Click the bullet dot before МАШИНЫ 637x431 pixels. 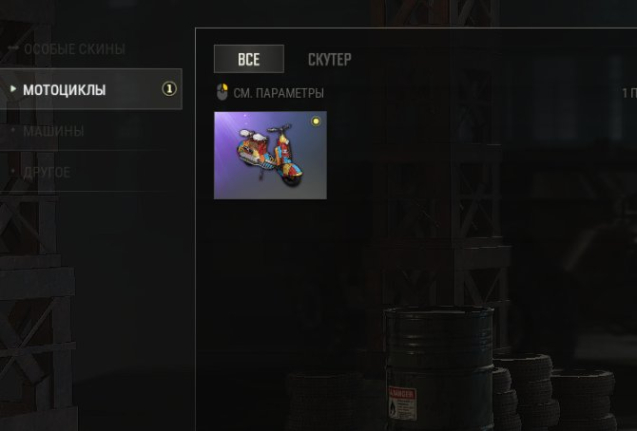(x=13, y=130)
